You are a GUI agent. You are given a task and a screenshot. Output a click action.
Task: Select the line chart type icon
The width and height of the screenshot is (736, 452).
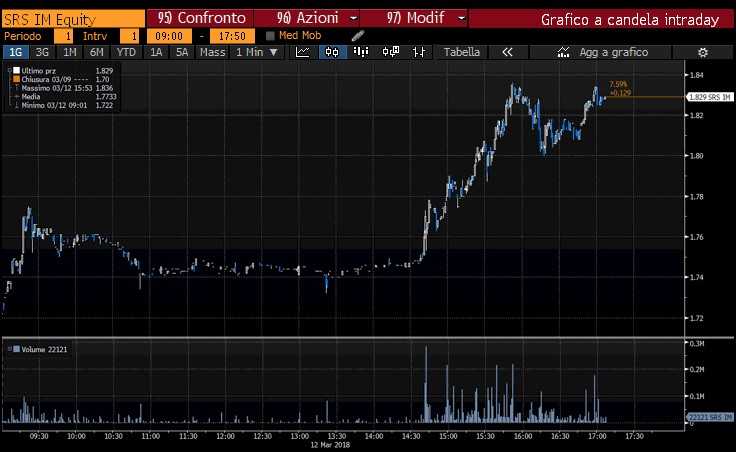tap(303, 52)
